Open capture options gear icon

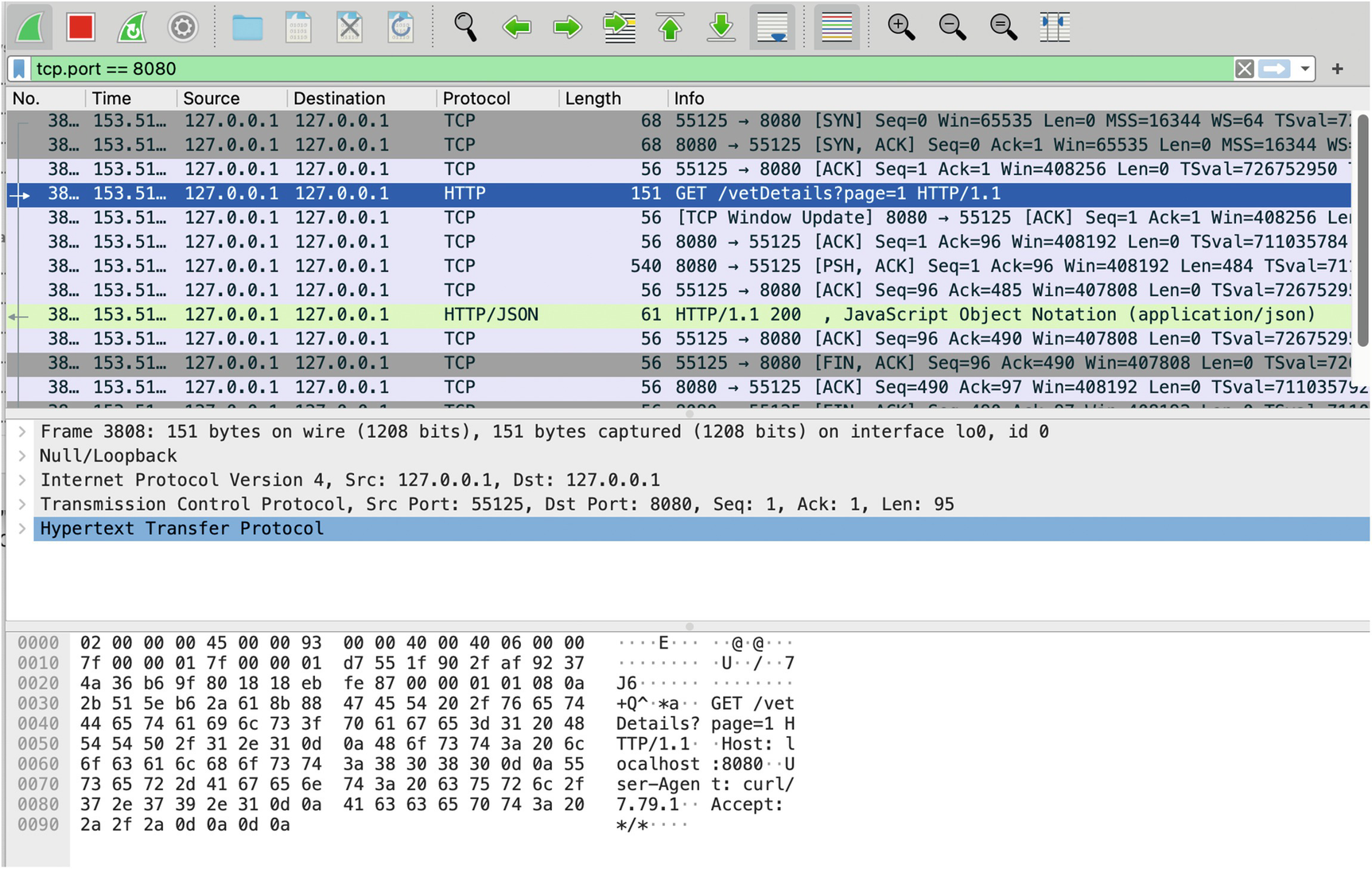coord(182,28)
